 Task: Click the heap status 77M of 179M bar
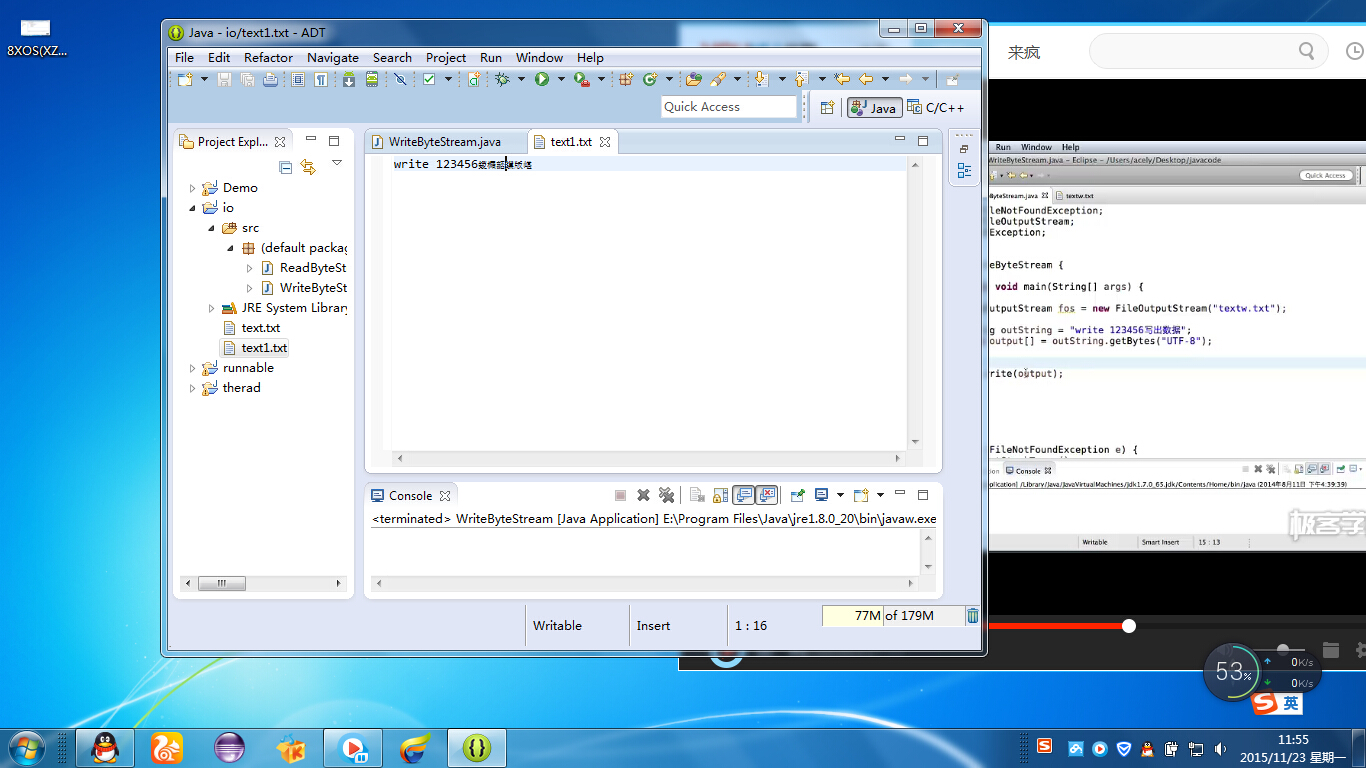(x=892, y=616)
